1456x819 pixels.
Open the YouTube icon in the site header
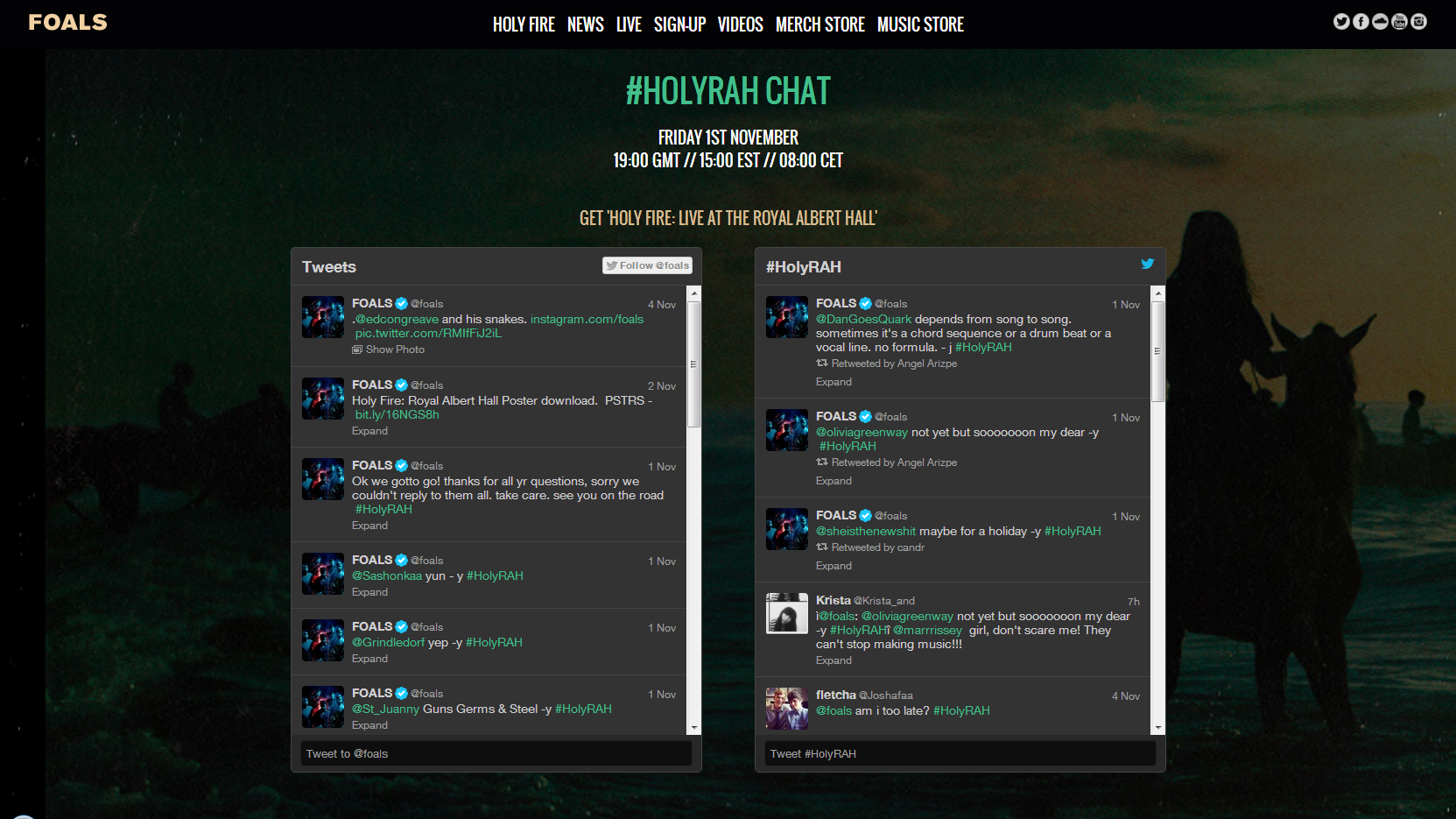pyautogui.click(x=1399, y=22)
